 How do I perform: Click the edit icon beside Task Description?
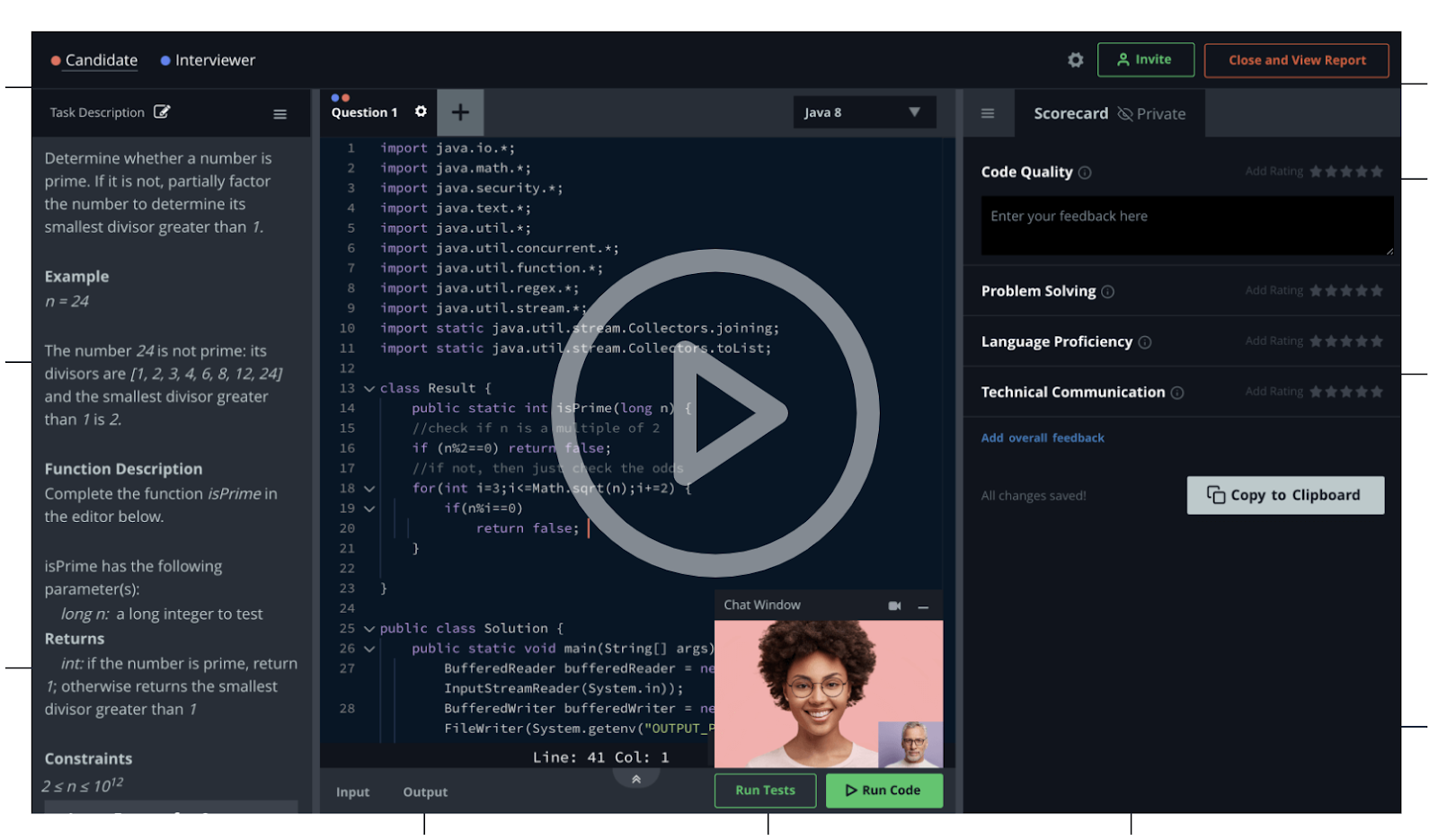[x=162, y=112]
